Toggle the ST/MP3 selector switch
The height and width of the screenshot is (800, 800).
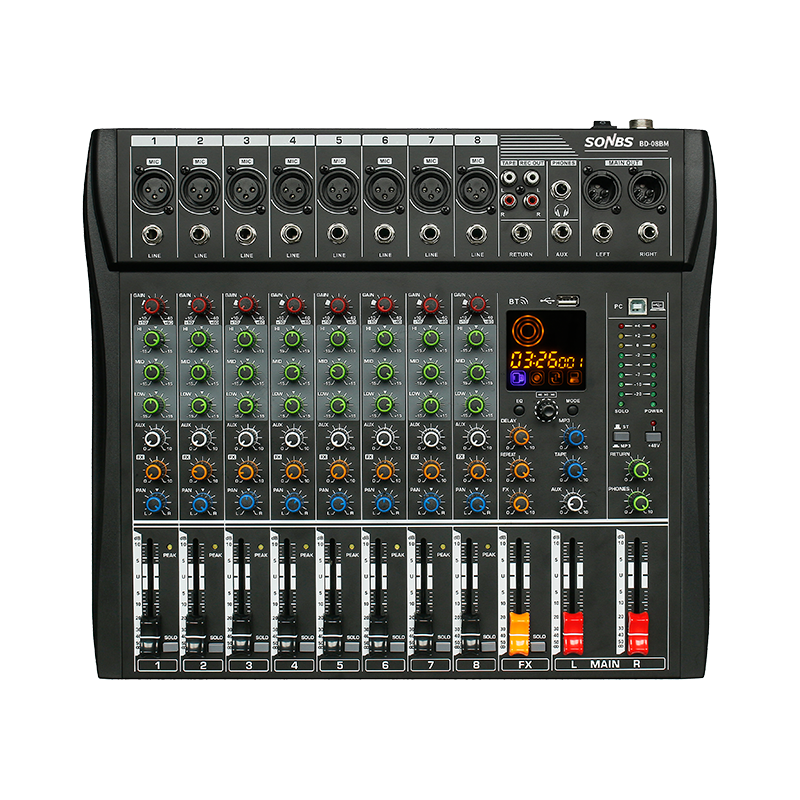click(x=621, y=437)
